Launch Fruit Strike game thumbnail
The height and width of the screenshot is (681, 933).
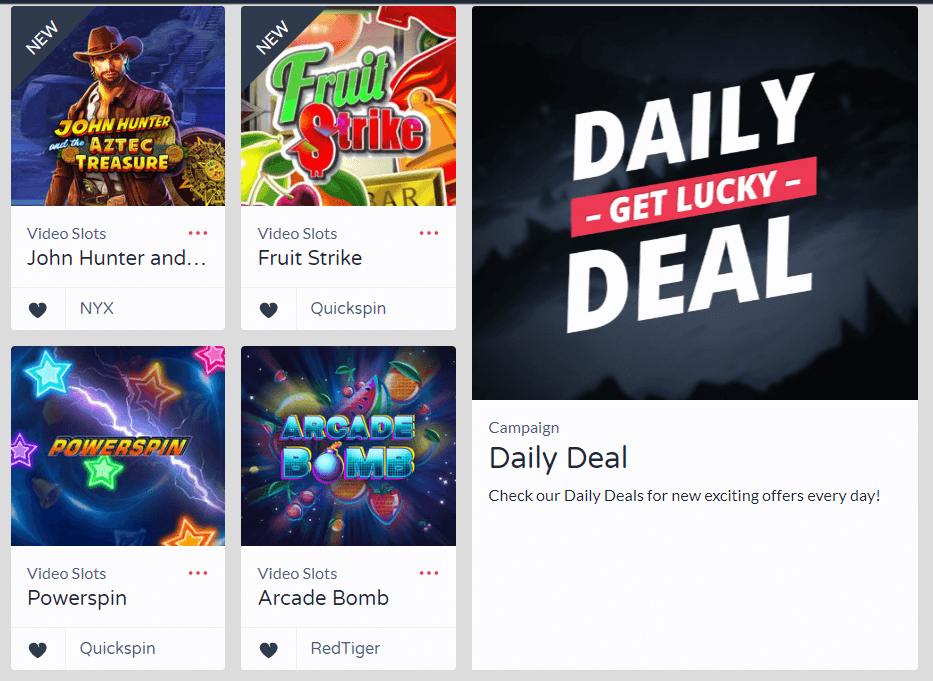pos(349,106)
